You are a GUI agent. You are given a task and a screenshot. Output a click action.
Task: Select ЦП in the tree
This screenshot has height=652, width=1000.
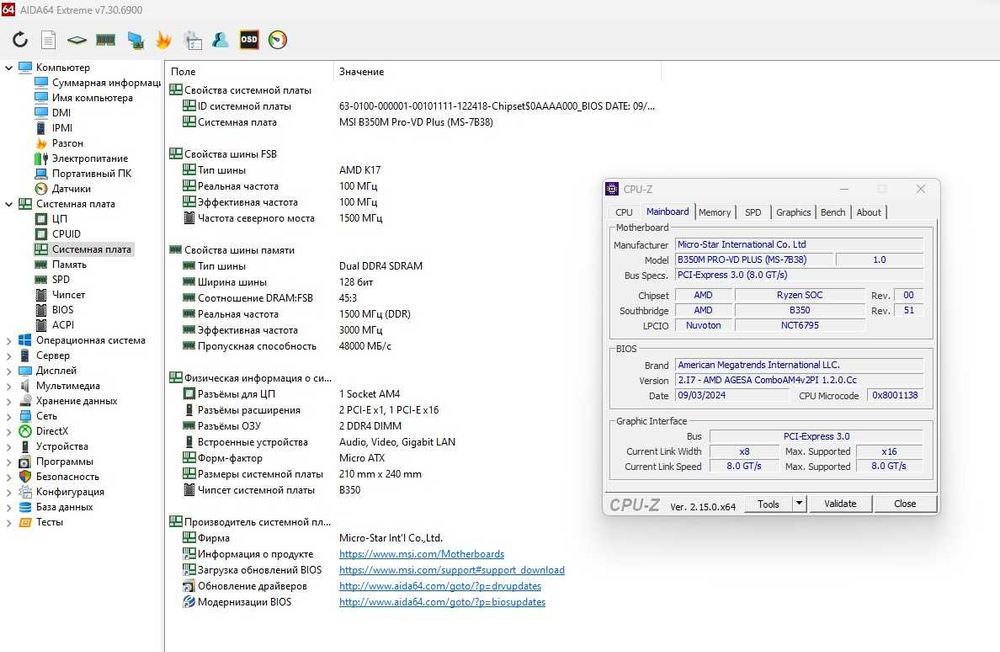click(50, 219)
